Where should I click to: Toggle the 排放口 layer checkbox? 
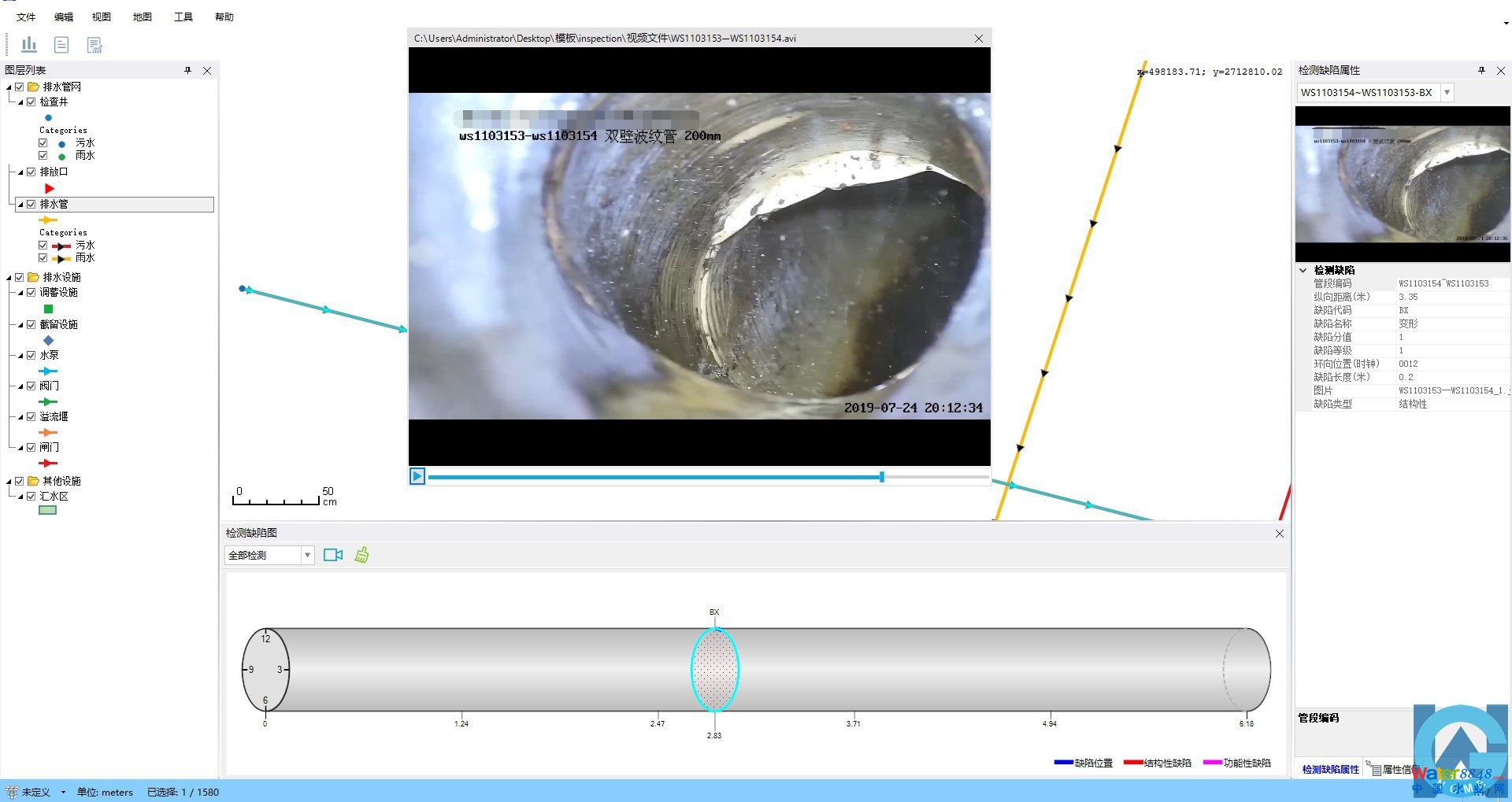tap(31, 172)
